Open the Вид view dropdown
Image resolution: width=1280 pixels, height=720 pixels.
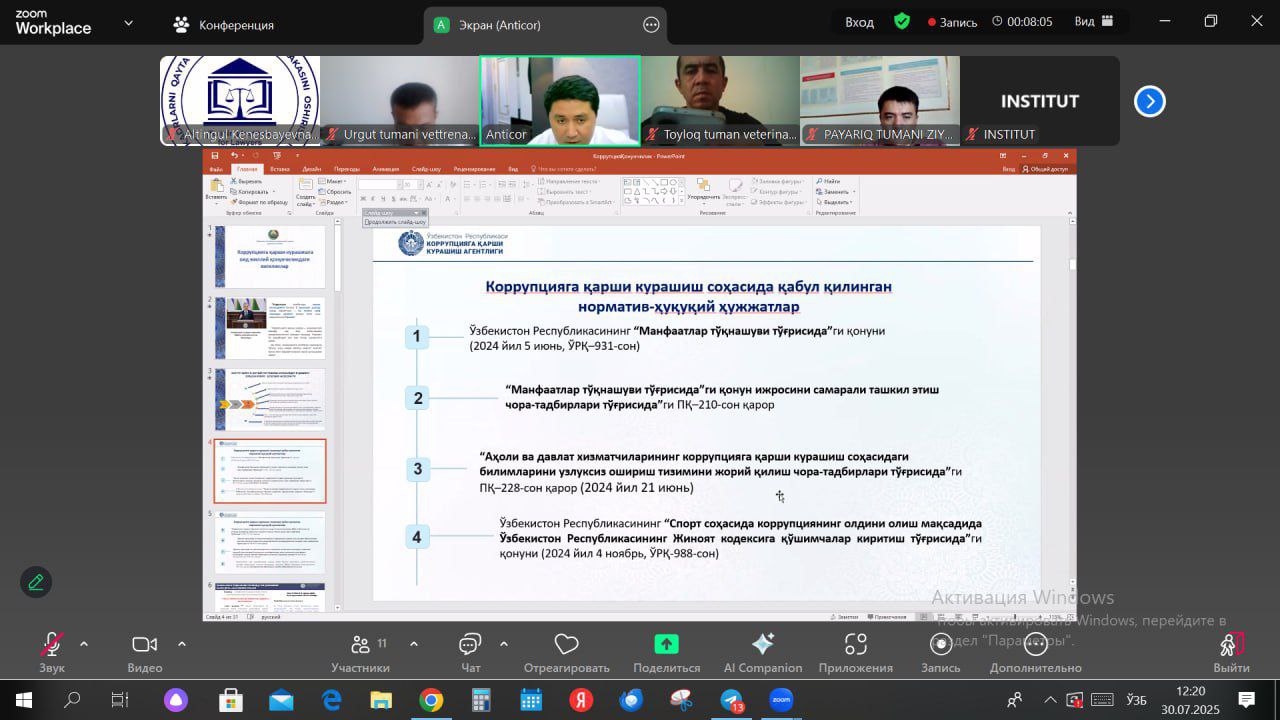[x=1091, y=22]
